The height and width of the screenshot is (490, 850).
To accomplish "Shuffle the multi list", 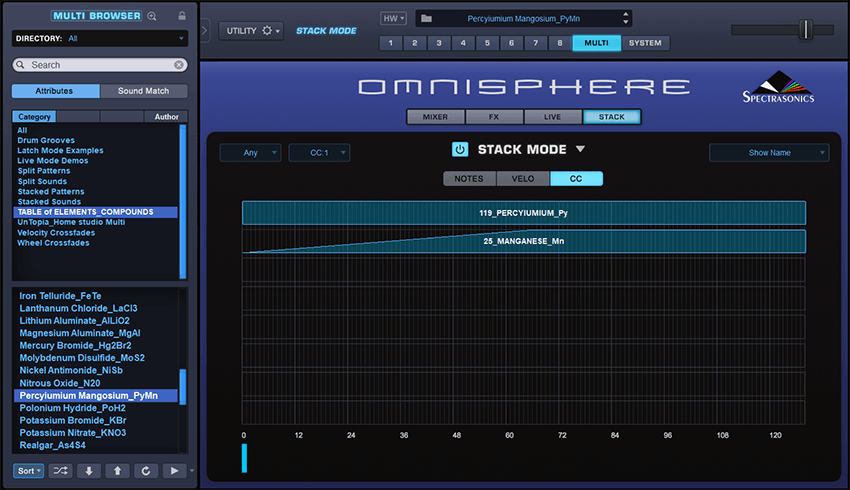I will coord(60,470).
